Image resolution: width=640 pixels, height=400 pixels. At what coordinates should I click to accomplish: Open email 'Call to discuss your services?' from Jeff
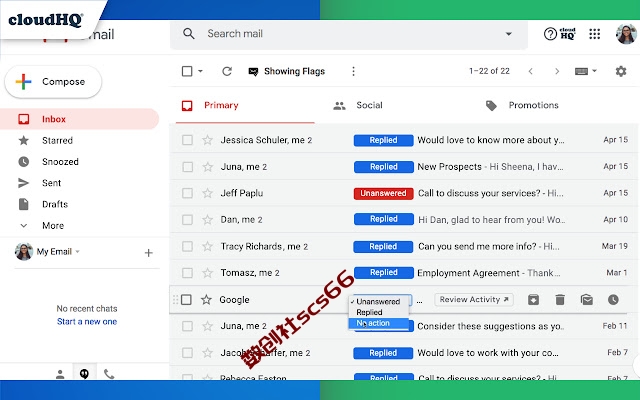(479, 193)
